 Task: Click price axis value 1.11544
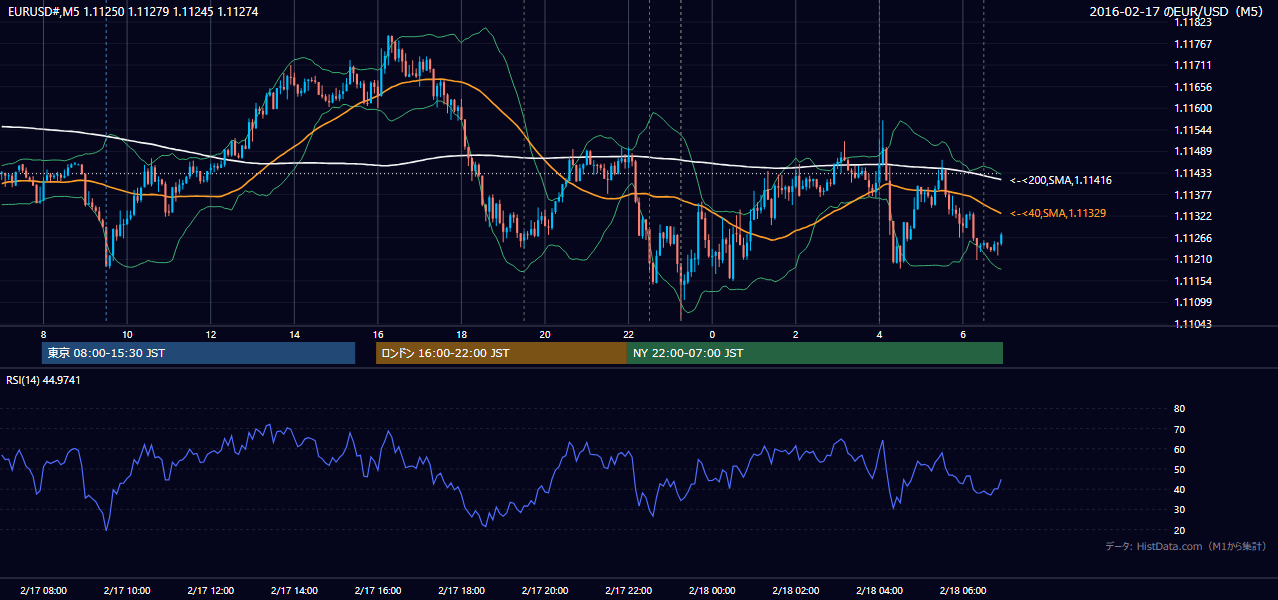[x=1193, y=130]
